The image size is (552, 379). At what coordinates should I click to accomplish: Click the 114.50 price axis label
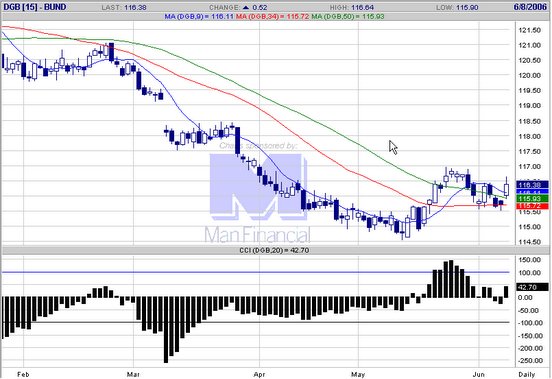tap(529, 242)
